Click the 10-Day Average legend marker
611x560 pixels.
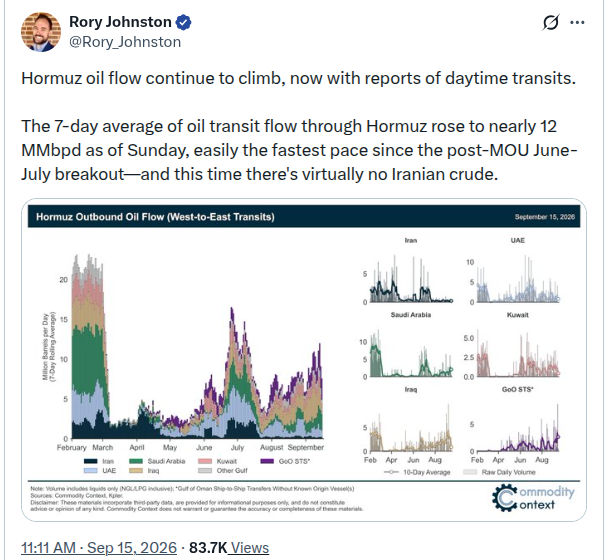391,472
